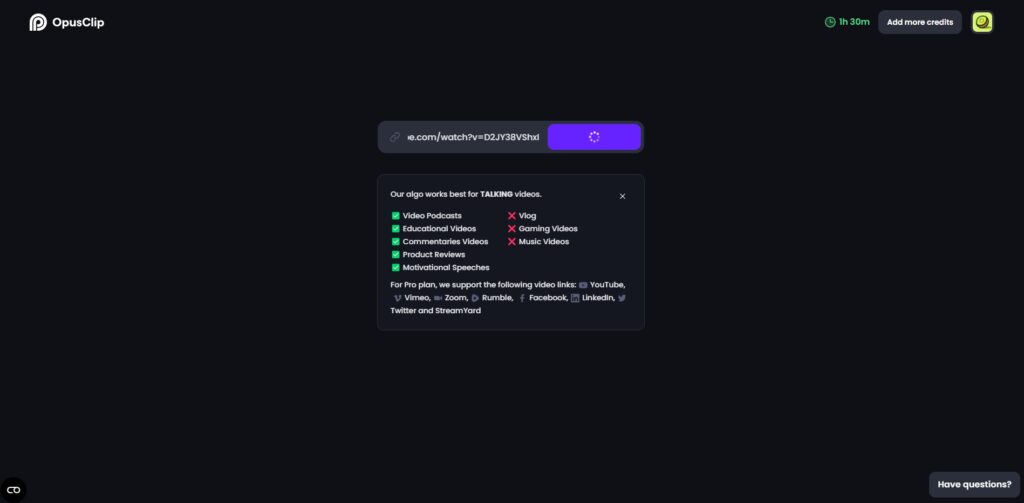Click the green clock credits icon

coord(830,22)
